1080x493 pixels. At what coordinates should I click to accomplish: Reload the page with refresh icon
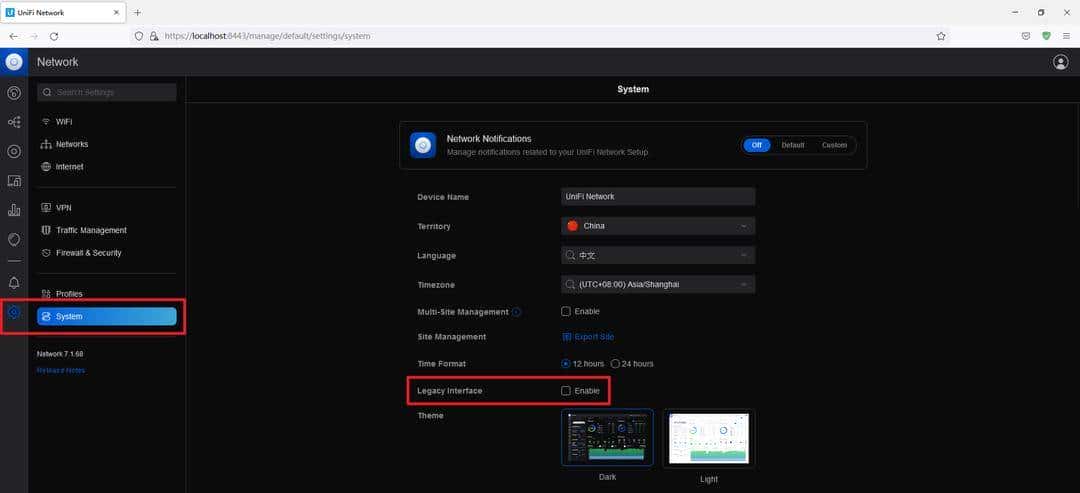(x=54, y=36)
